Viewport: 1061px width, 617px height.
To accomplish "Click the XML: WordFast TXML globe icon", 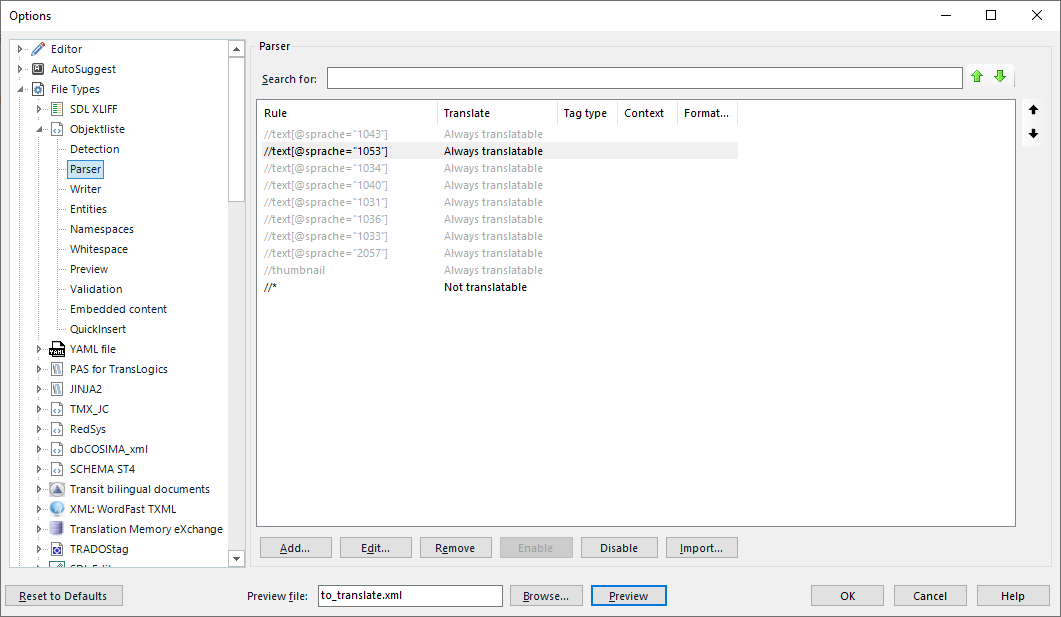I will coord(55,508).
